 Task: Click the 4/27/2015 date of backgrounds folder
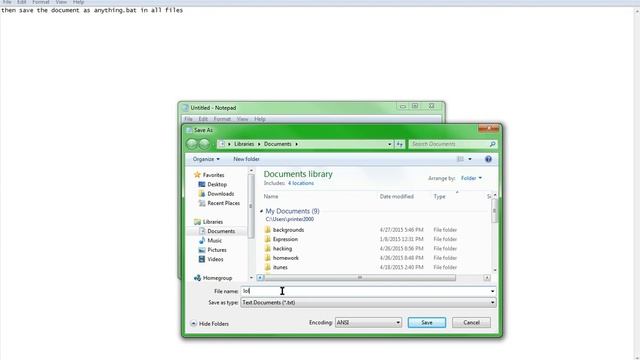click(x=401, y=230)
